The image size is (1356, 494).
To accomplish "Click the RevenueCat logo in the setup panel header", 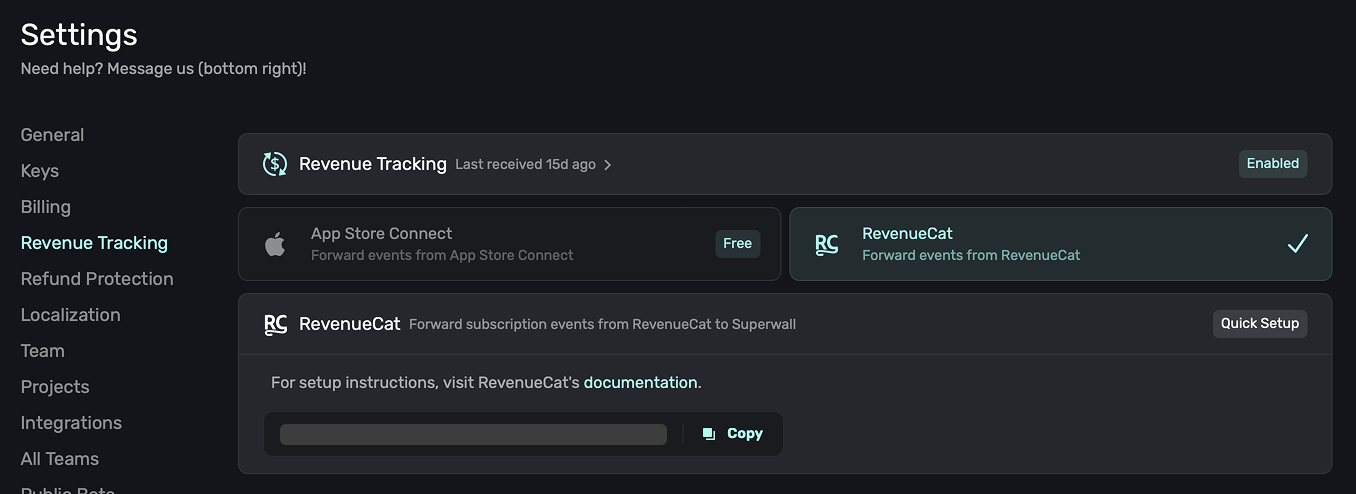I will coord(275,324).
